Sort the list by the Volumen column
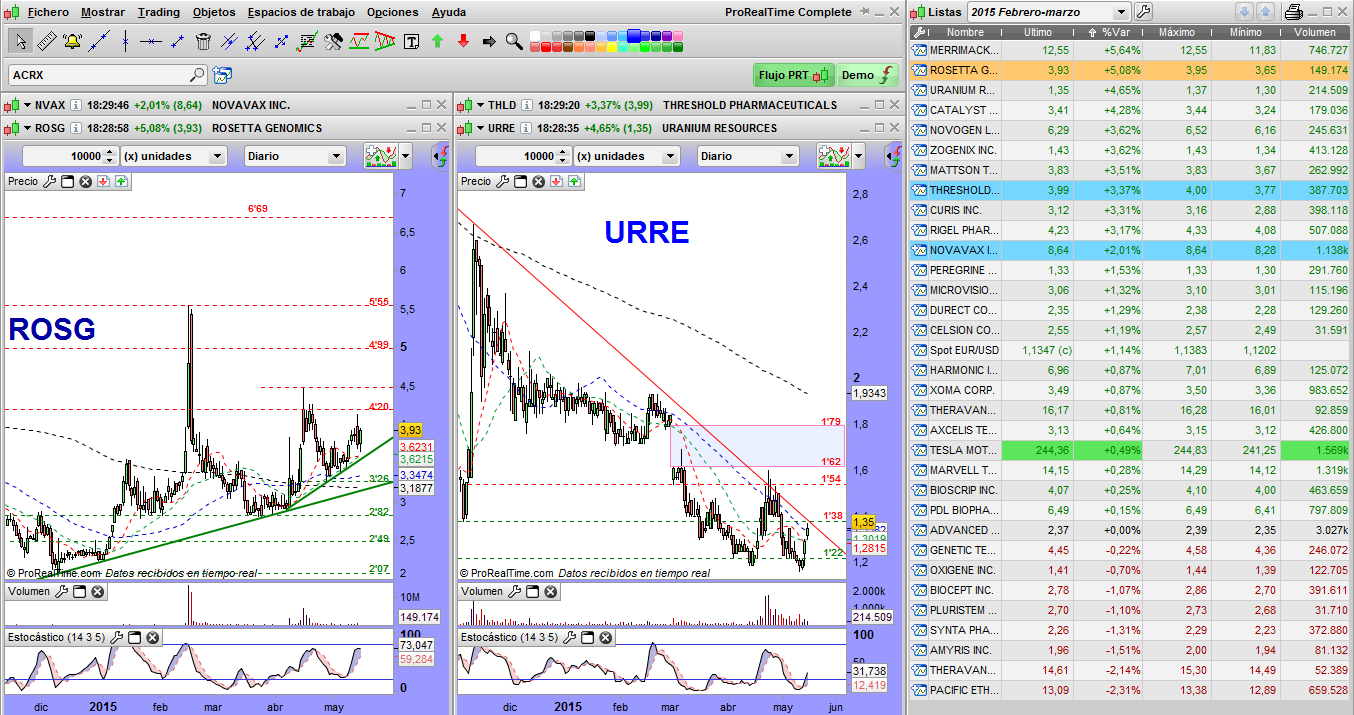The image size is (1354, 715). tap(1313, 31)
